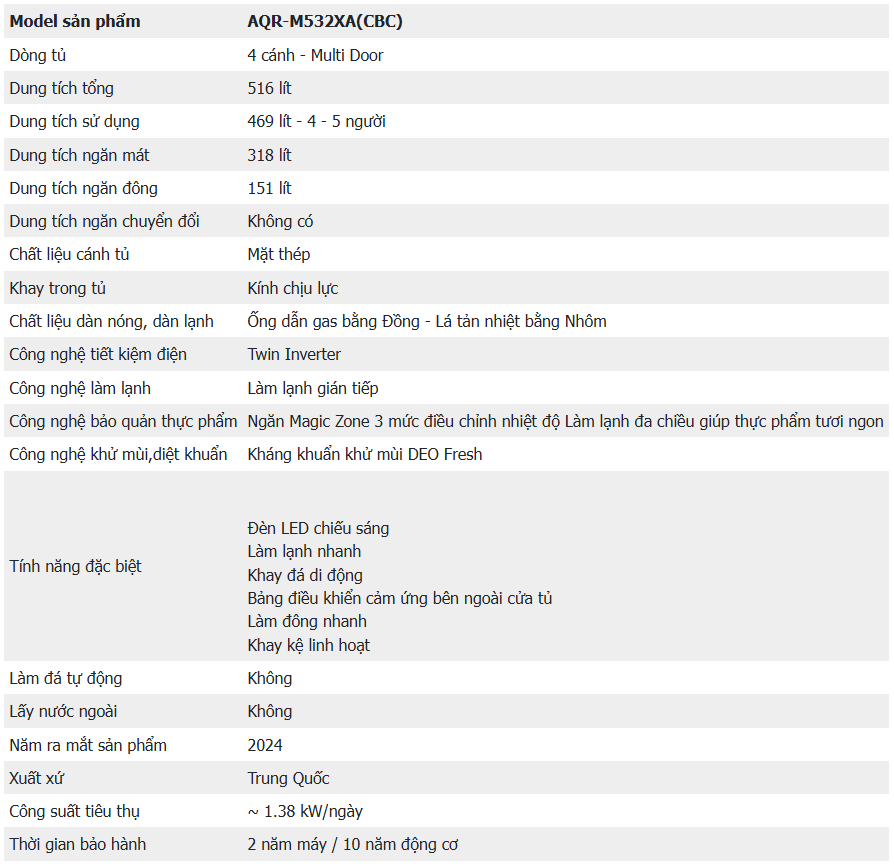The image size is (894, 864).
Task: Click the model name AQR-M532XA(CBC)
Action: (x=325, y=21)
